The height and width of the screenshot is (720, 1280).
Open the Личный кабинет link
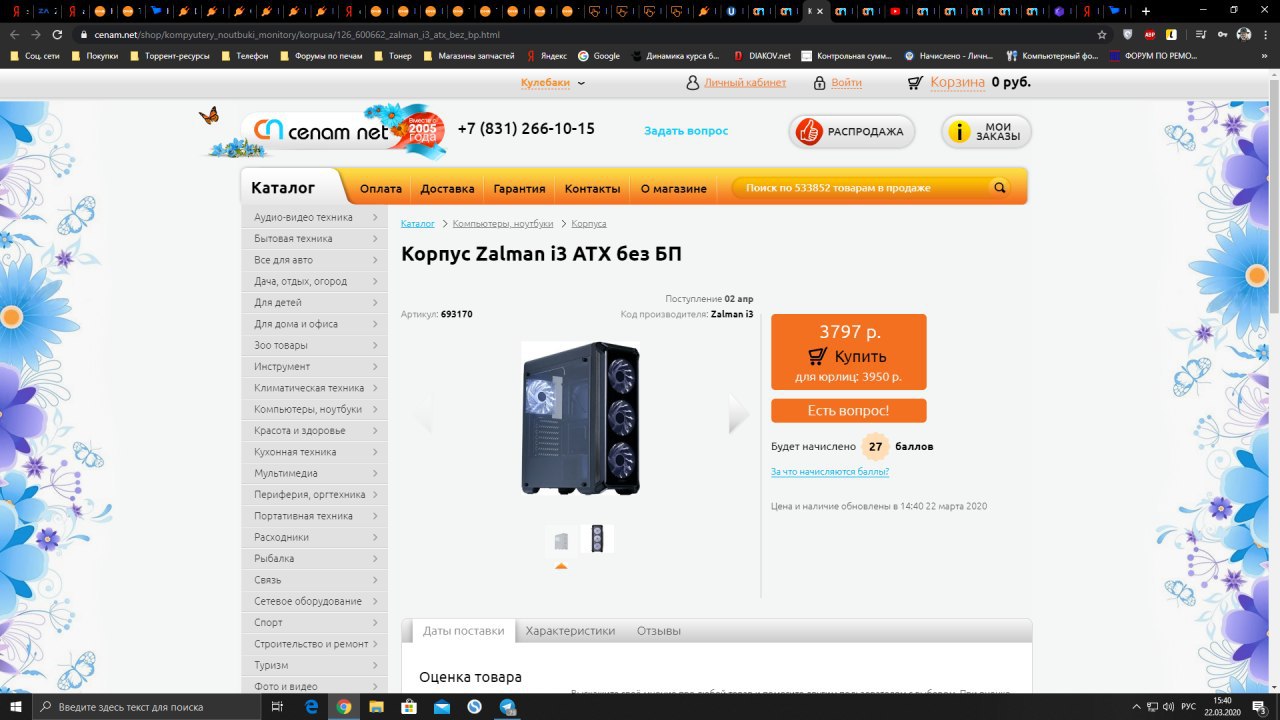(745, 83)
